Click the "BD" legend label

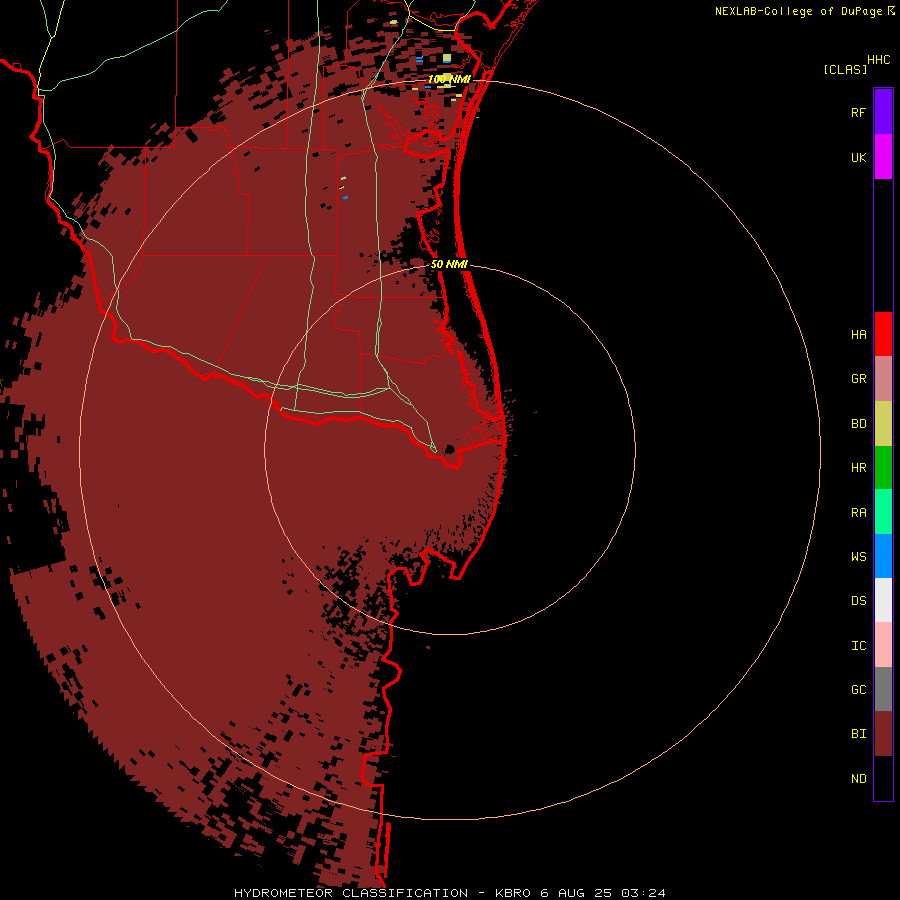pyautogui.click(x=859, y=424)
